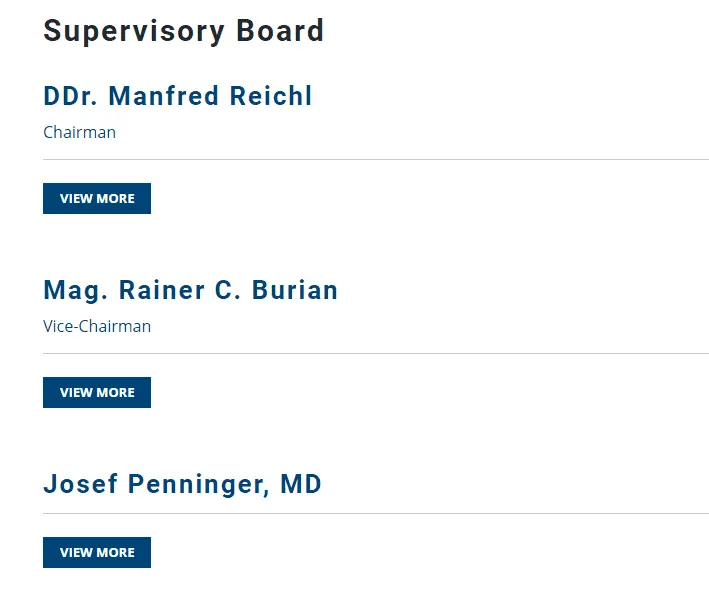This screenshot has width=709, height=599.
Task: Click the Supervisory Board page title
Action: pos(184,31)
